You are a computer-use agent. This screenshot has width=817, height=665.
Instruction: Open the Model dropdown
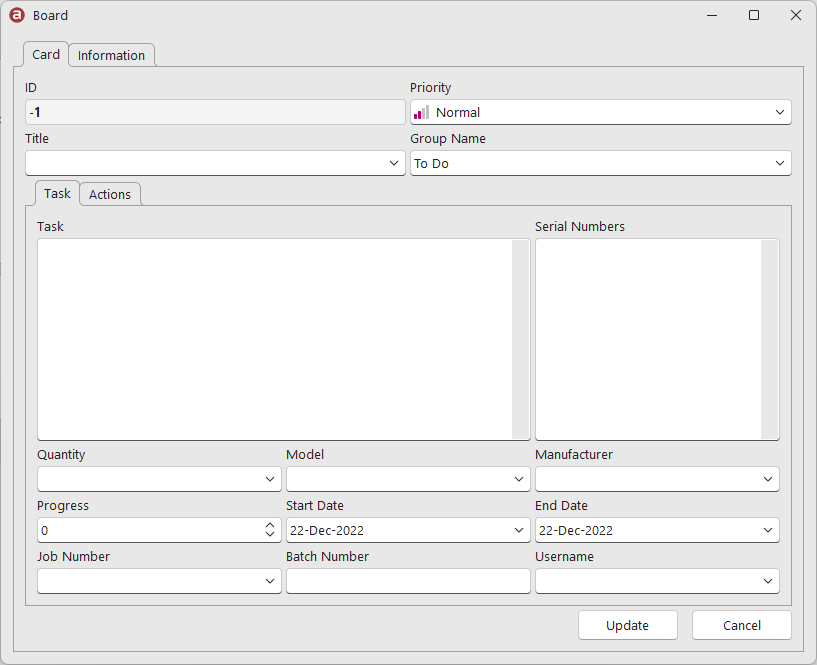(x=519, y=479)
